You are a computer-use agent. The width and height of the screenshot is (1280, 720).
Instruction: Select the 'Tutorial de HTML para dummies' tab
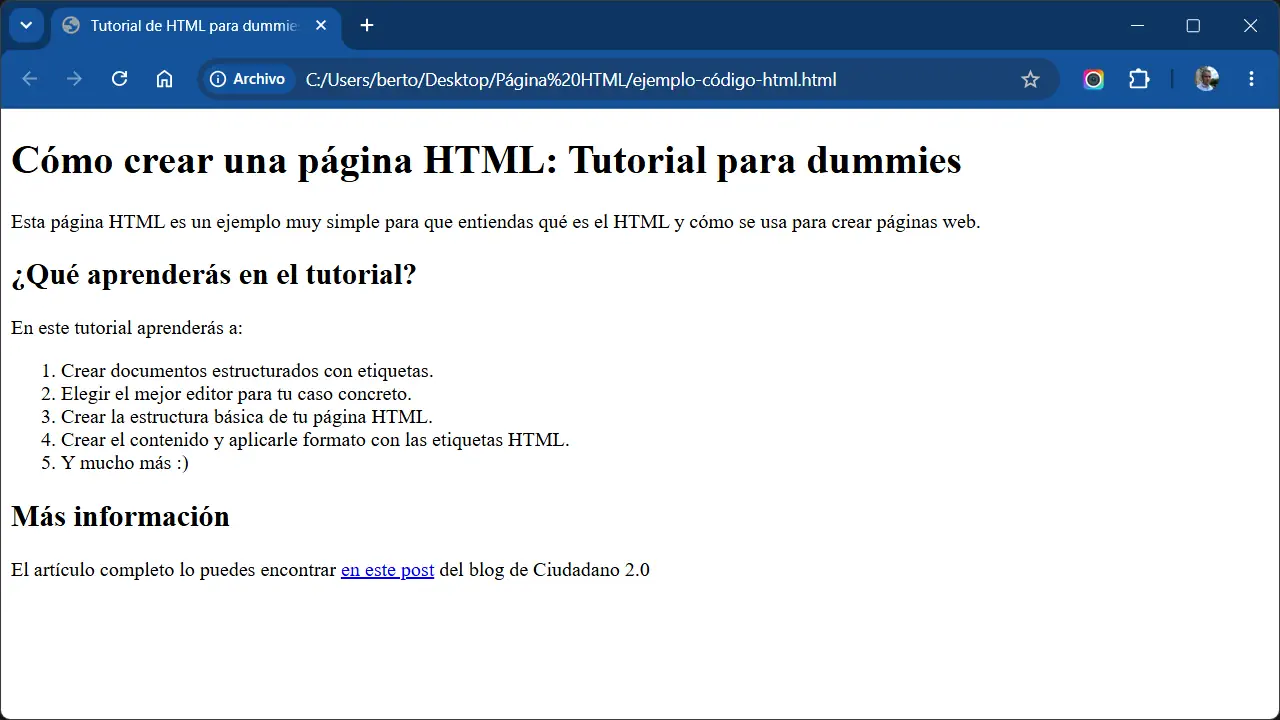click(x=196, y=26)
